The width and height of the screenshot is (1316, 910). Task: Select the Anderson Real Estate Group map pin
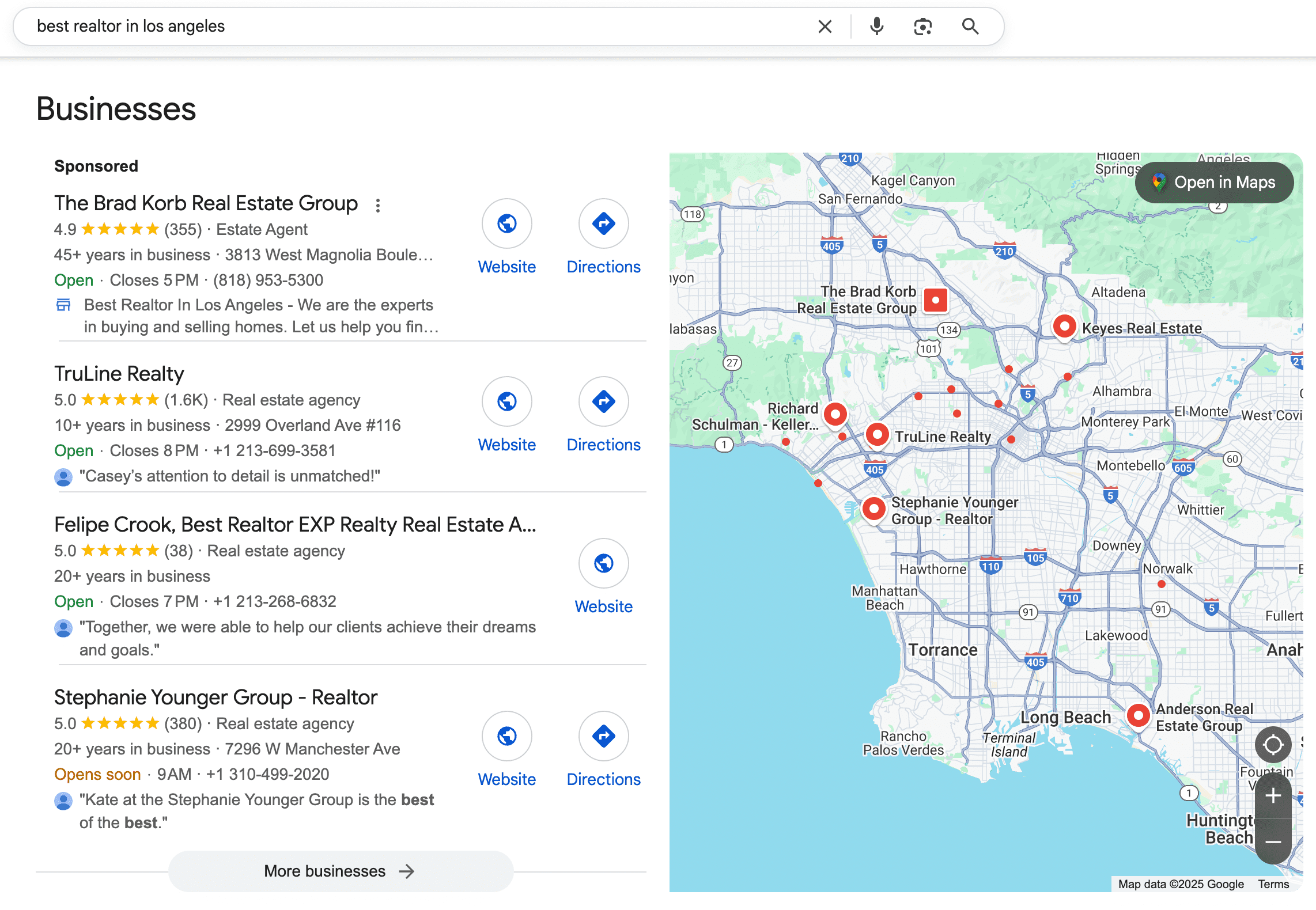pyautogui.click(x=1138, y=716)
